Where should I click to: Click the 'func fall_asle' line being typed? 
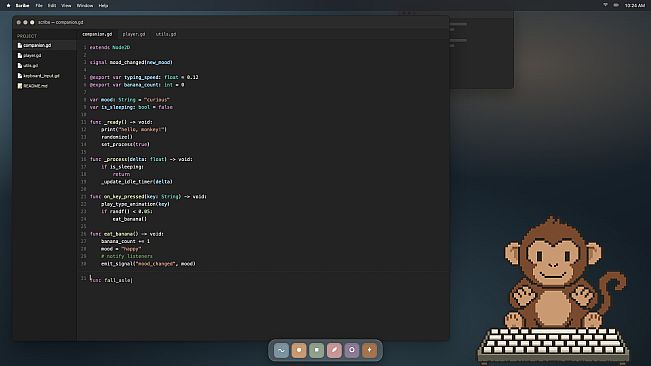[x=111, y=281]
